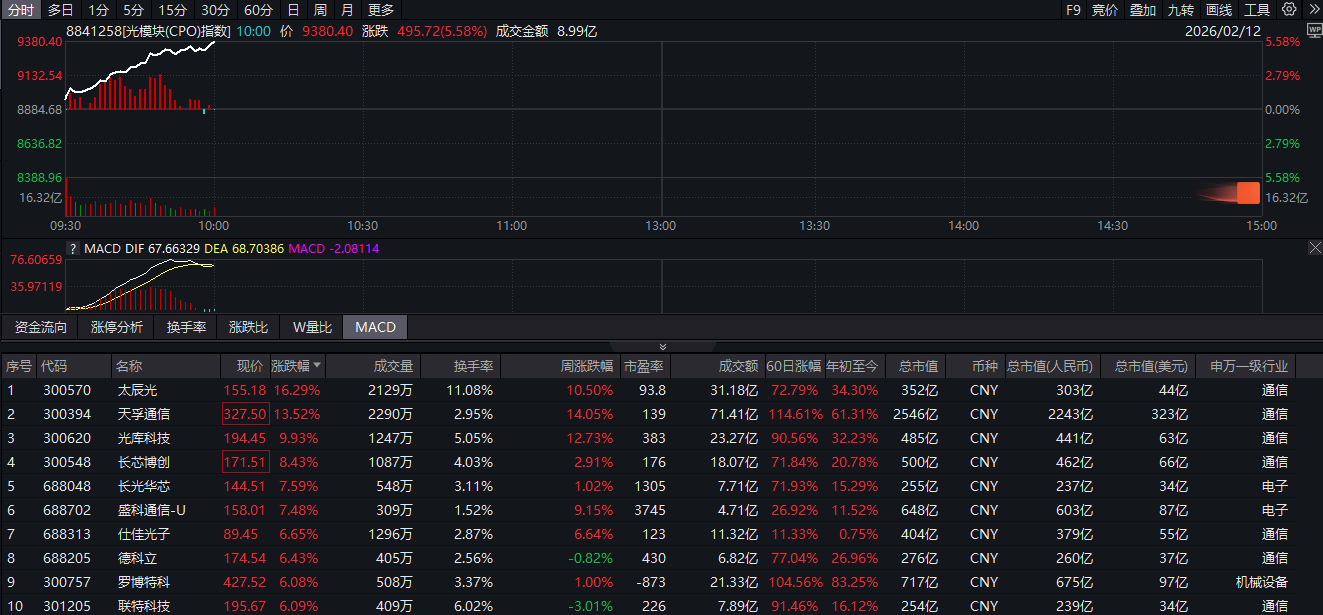Click the double-arrow expand icon top right
The width and height of the screenshot is (1323, 615).
[1312, 10]
